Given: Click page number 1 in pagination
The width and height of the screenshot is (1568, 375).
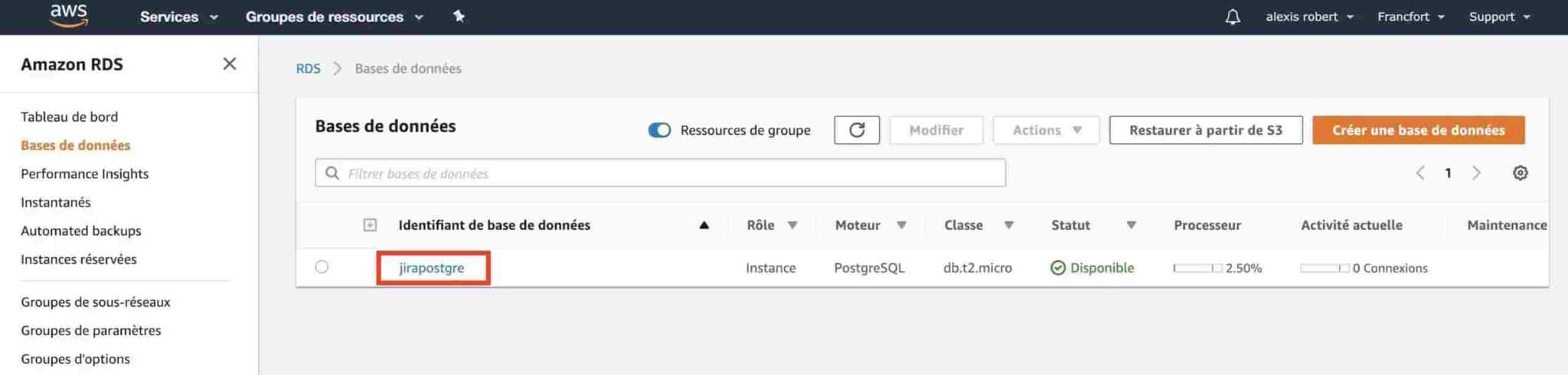Looking at the screenshot, I should [1448, 173].
